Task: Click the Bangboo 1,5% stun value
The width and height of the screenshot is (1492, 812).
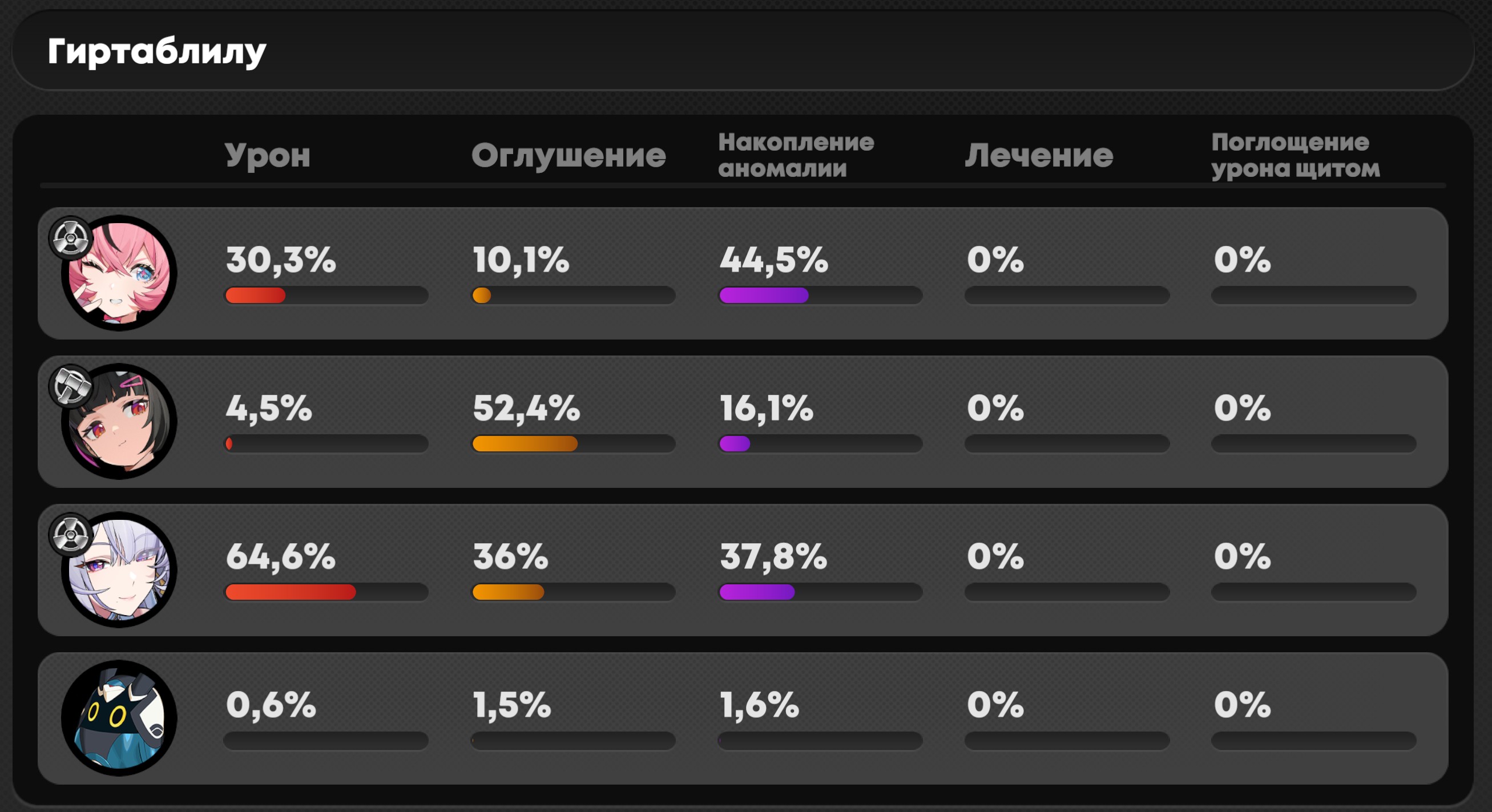Action: point(512,705)
